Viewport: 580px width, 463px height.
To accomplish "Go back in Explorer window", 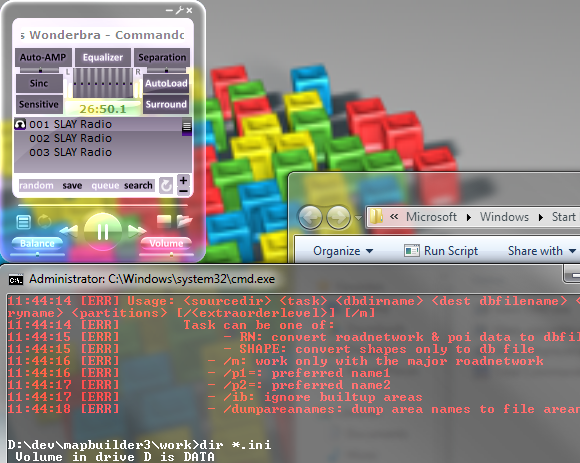I will coord(310,217).
